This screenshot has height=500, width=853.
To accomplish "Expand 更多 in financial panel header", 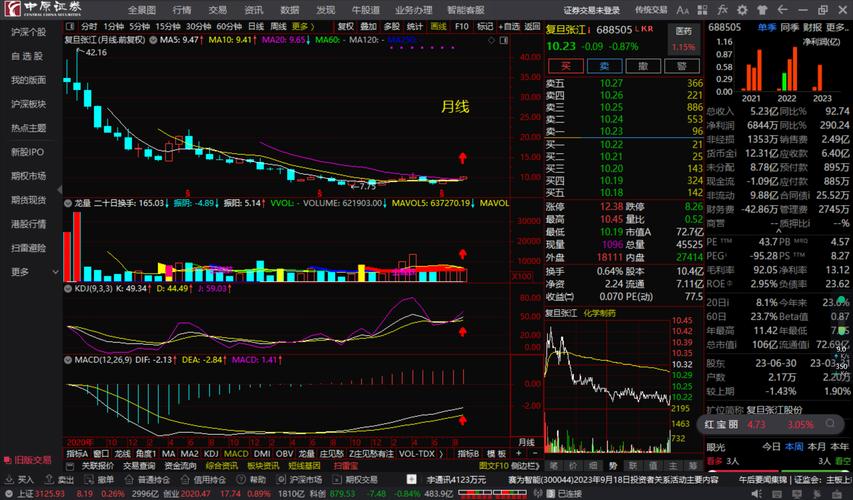I will pyautogui.click(x=837, y=27).
